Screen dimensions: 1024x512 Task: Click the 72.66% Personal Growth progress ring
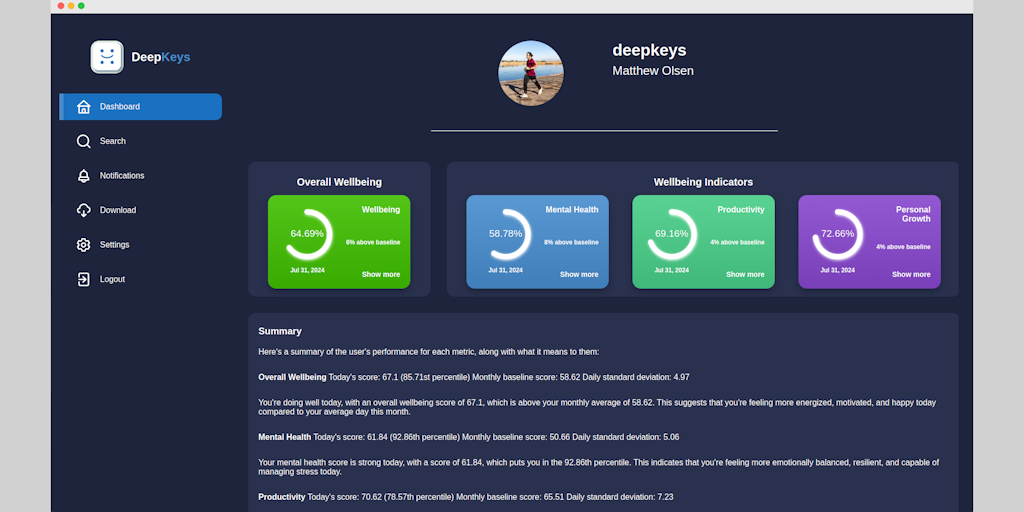point(839,234)
